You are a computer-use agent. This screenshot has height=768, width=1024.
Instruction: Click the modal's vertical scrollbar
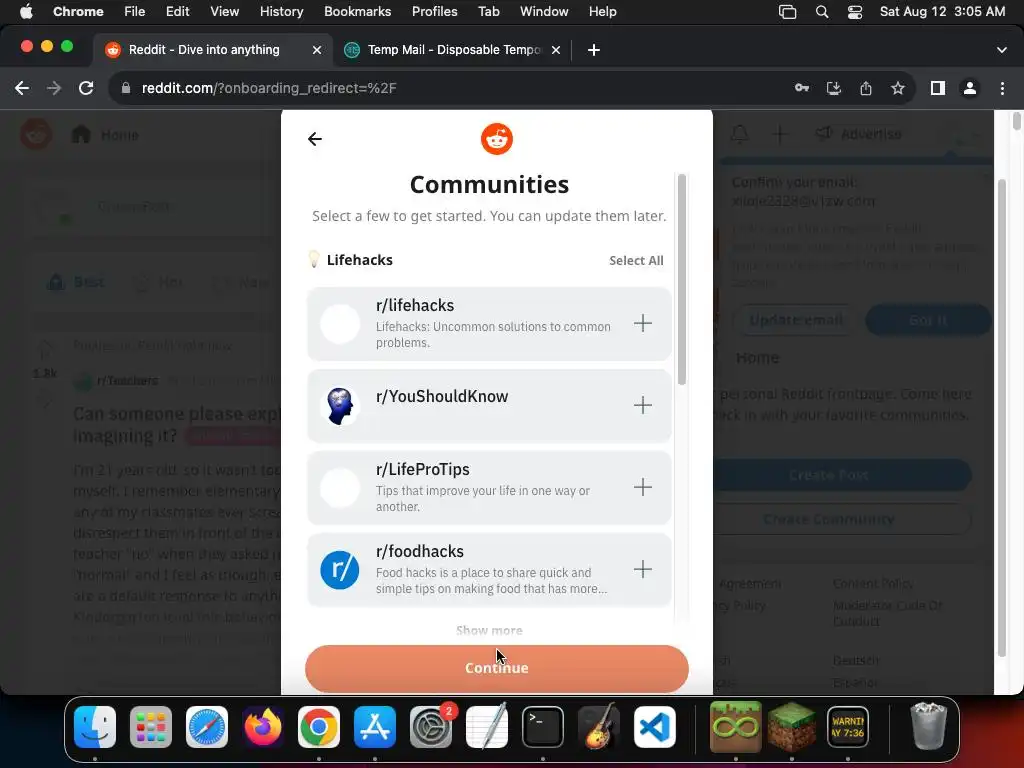[x=682, y=280]
